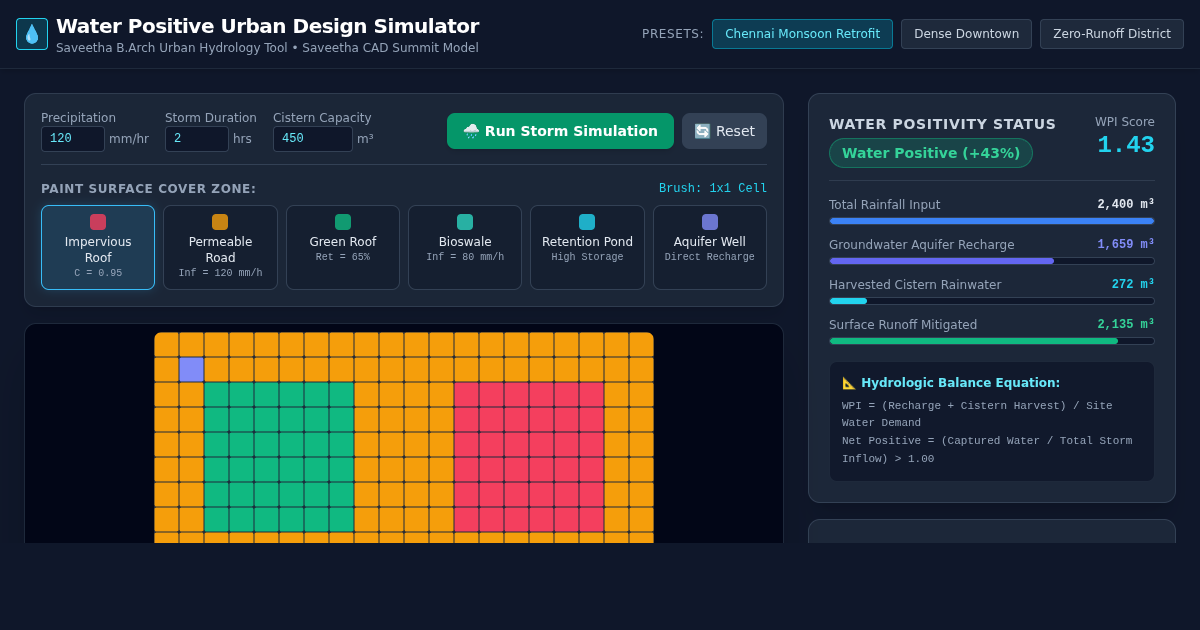Screen dimensions: 1200x630
Task: Load the Zero-Runoff District preset
Action: 1112,34
